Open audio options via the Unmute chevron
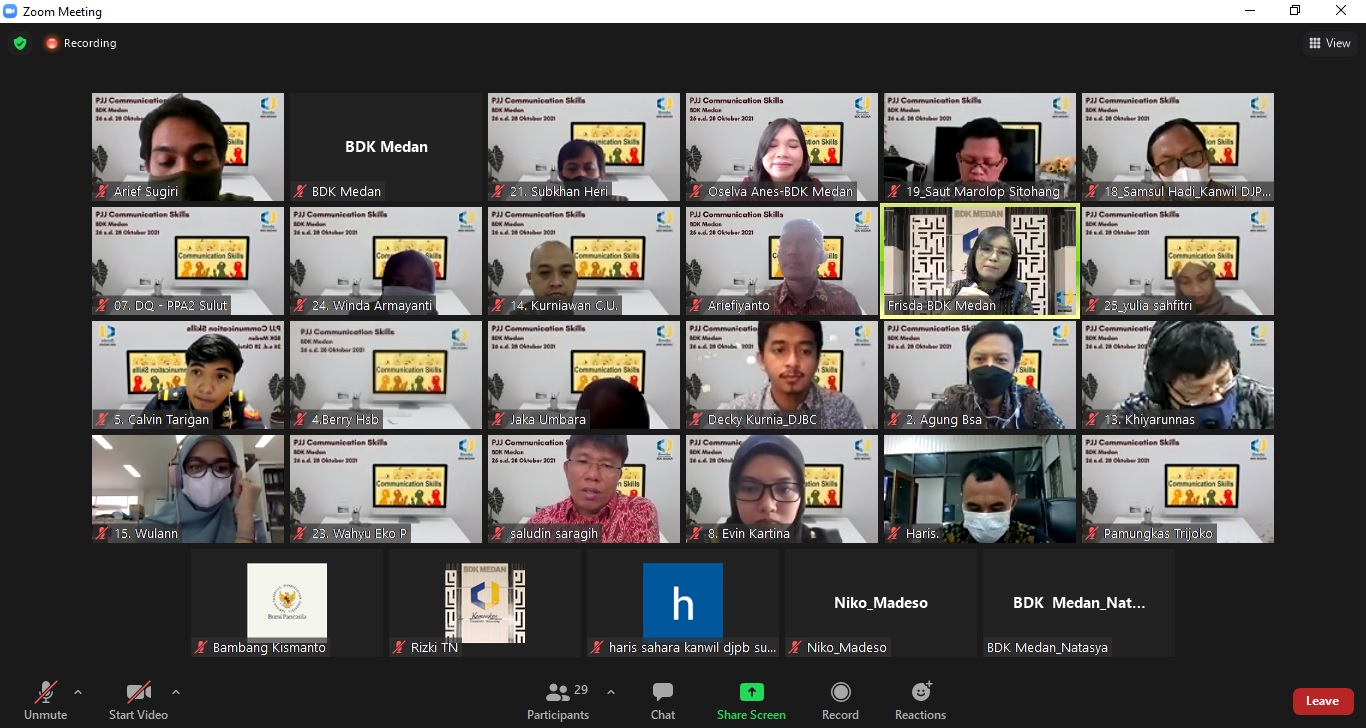This screenshot has width=1366, height=728. [78, 690]
